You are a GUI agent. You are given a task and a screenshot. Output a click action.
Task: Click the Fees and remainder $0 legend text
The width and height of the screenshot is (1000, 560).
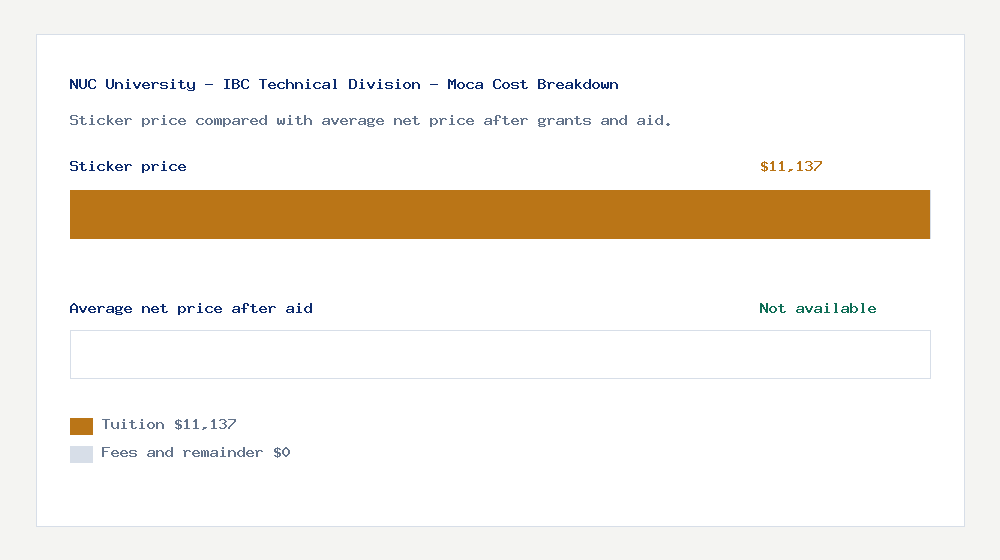(196, 453)
